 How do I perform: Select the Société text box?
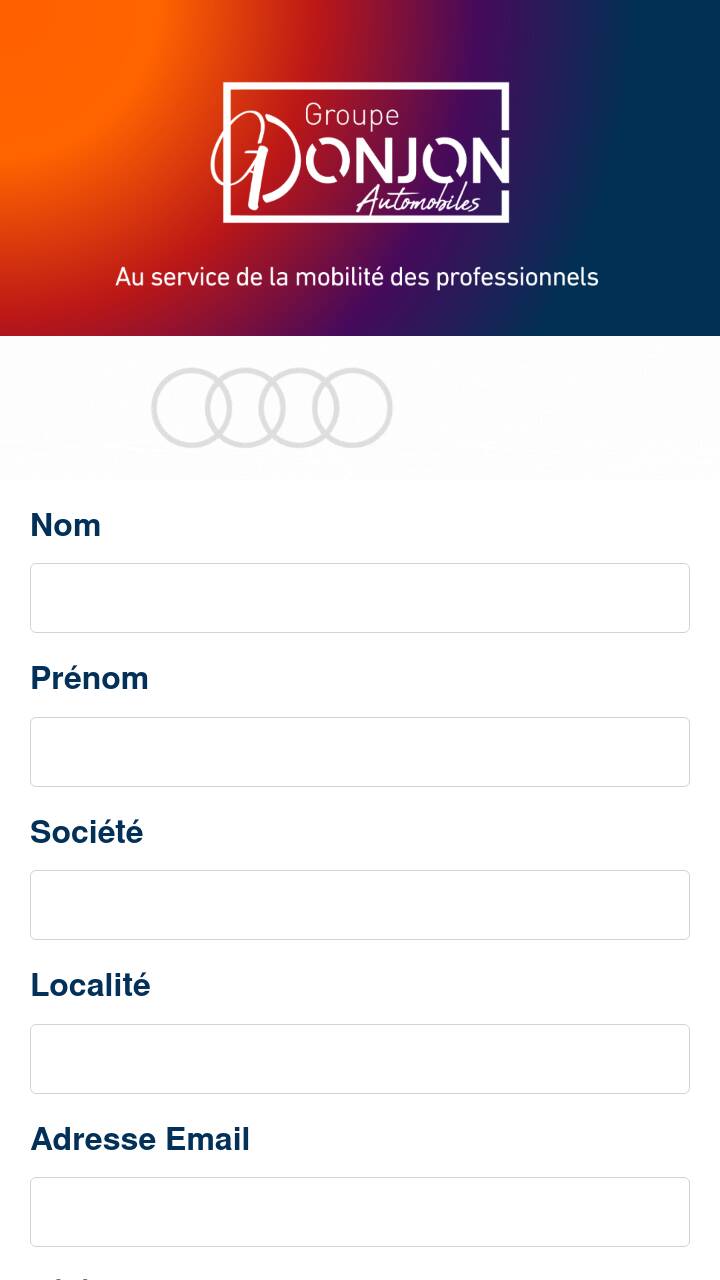pos(360,905)
